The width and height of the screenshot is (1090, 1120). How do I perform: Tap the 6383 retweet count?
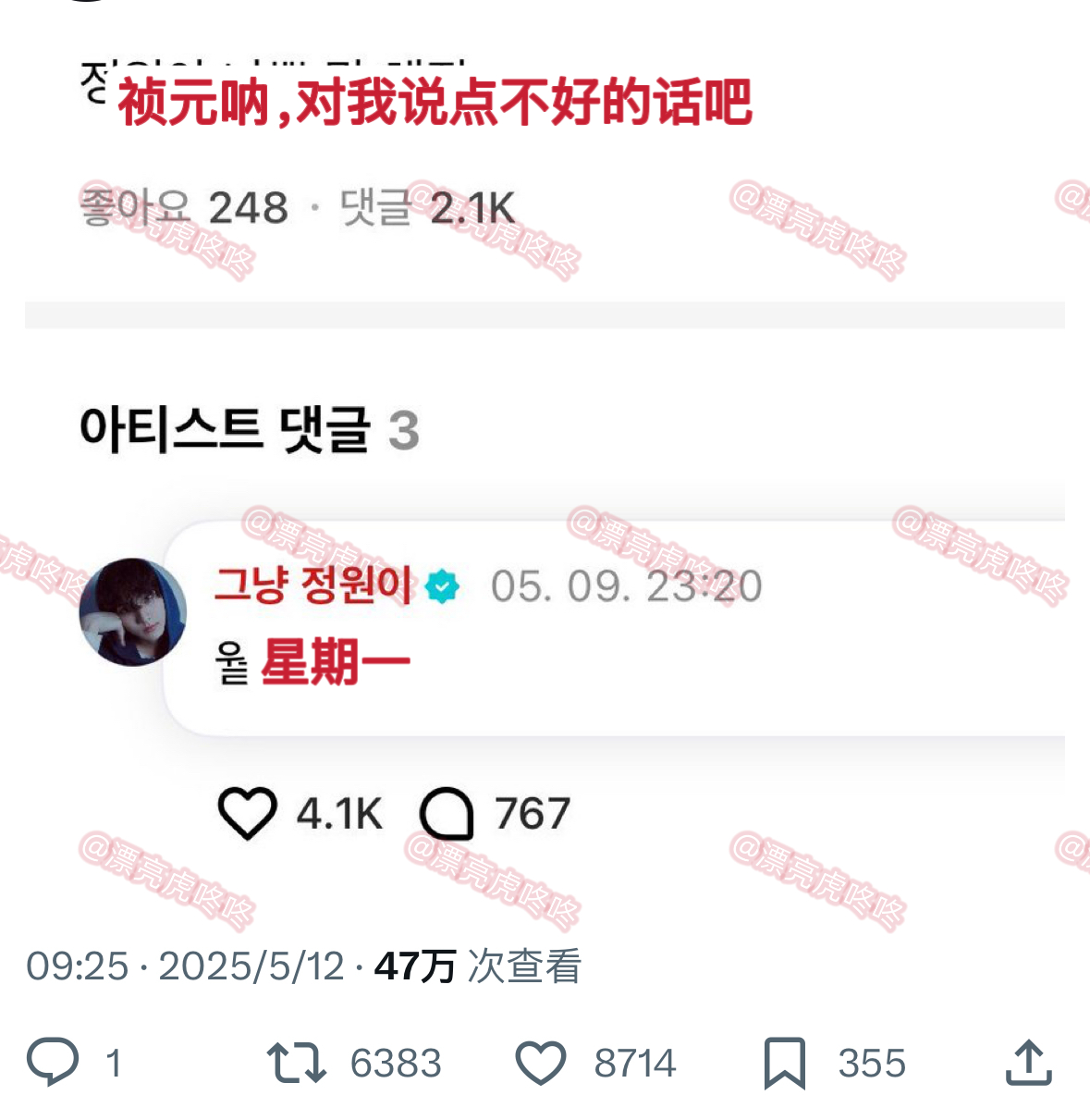pos(396,1063)
